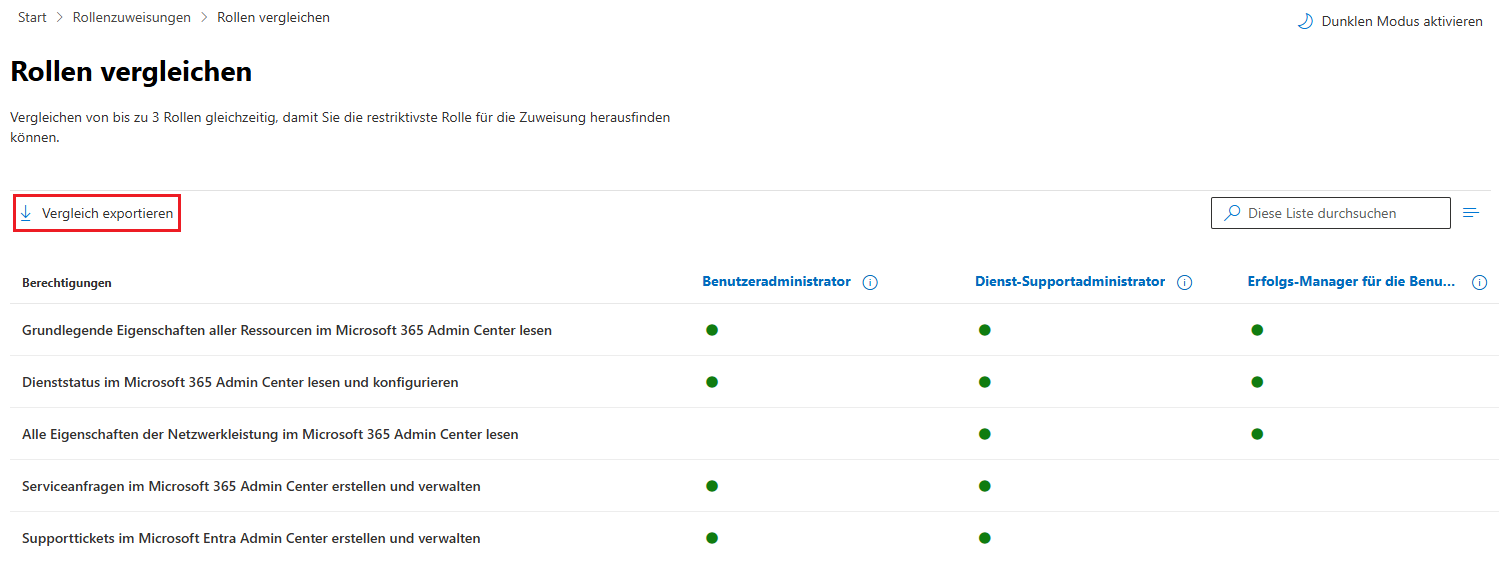The height and width of the screenshot is (563, 1499).
Task: Open the Erfolgs-Manager für die Benu... role
Action: [x=1351, y=282]
